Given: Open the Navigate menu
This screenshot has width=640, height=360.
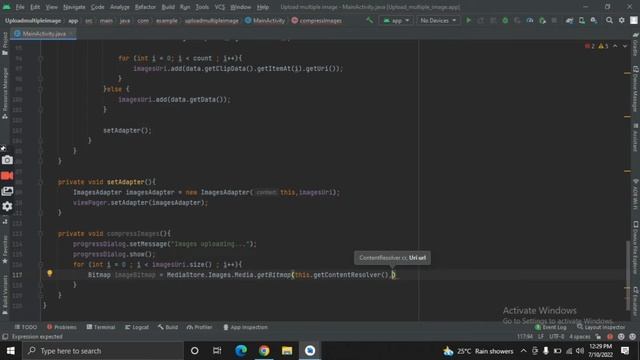Looking at the screenshot, I should tap(74, 7).
